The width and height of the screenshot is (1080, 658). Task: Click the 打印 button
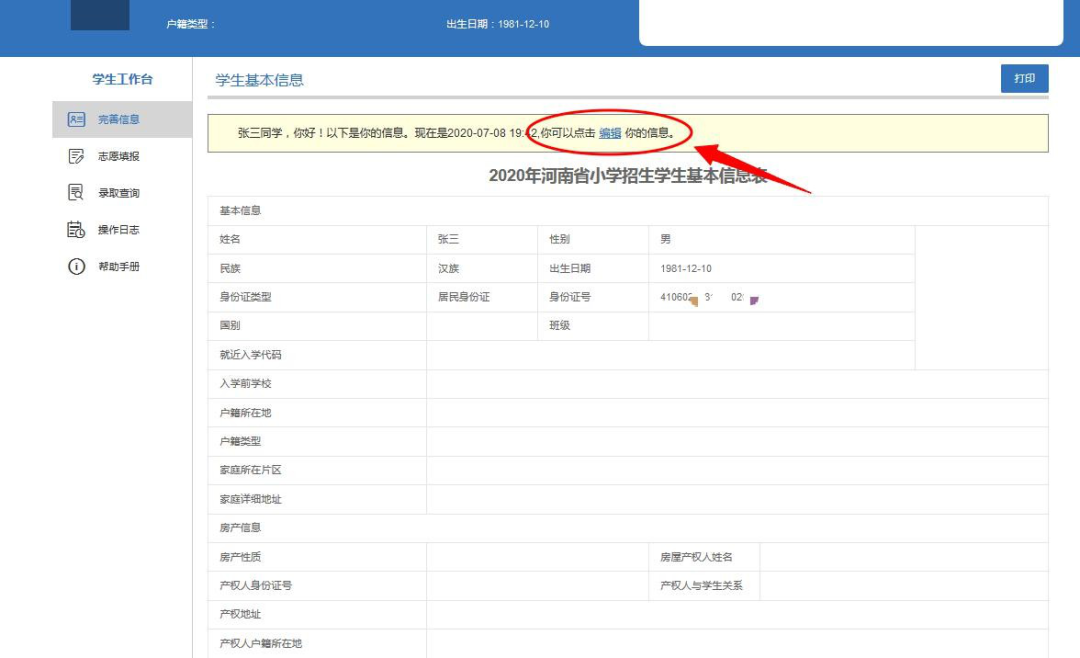[1024, 78]
